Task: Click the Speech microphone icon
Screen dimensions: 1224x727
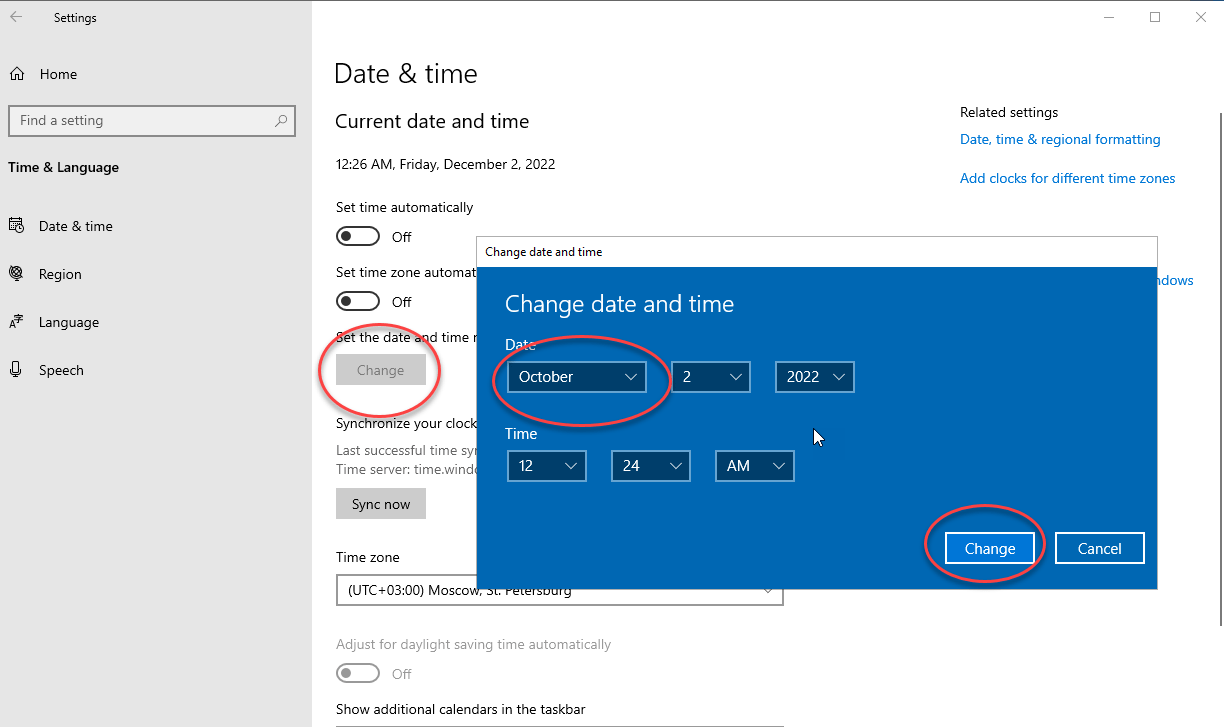Action: click(x=16, y=370)
